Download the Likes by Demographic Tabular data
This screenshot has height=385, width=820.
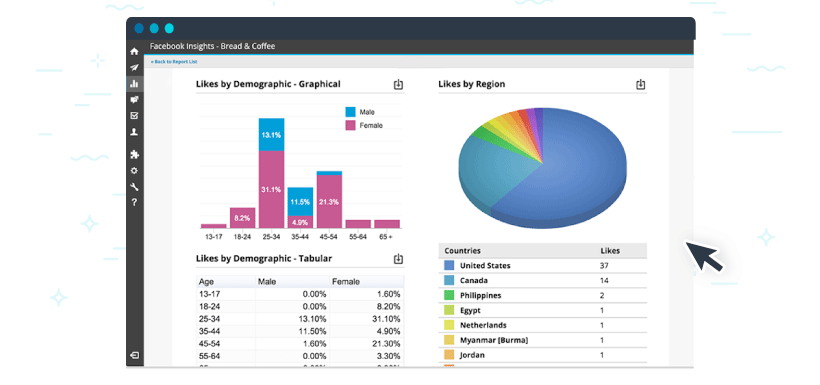tap(398, 259)
